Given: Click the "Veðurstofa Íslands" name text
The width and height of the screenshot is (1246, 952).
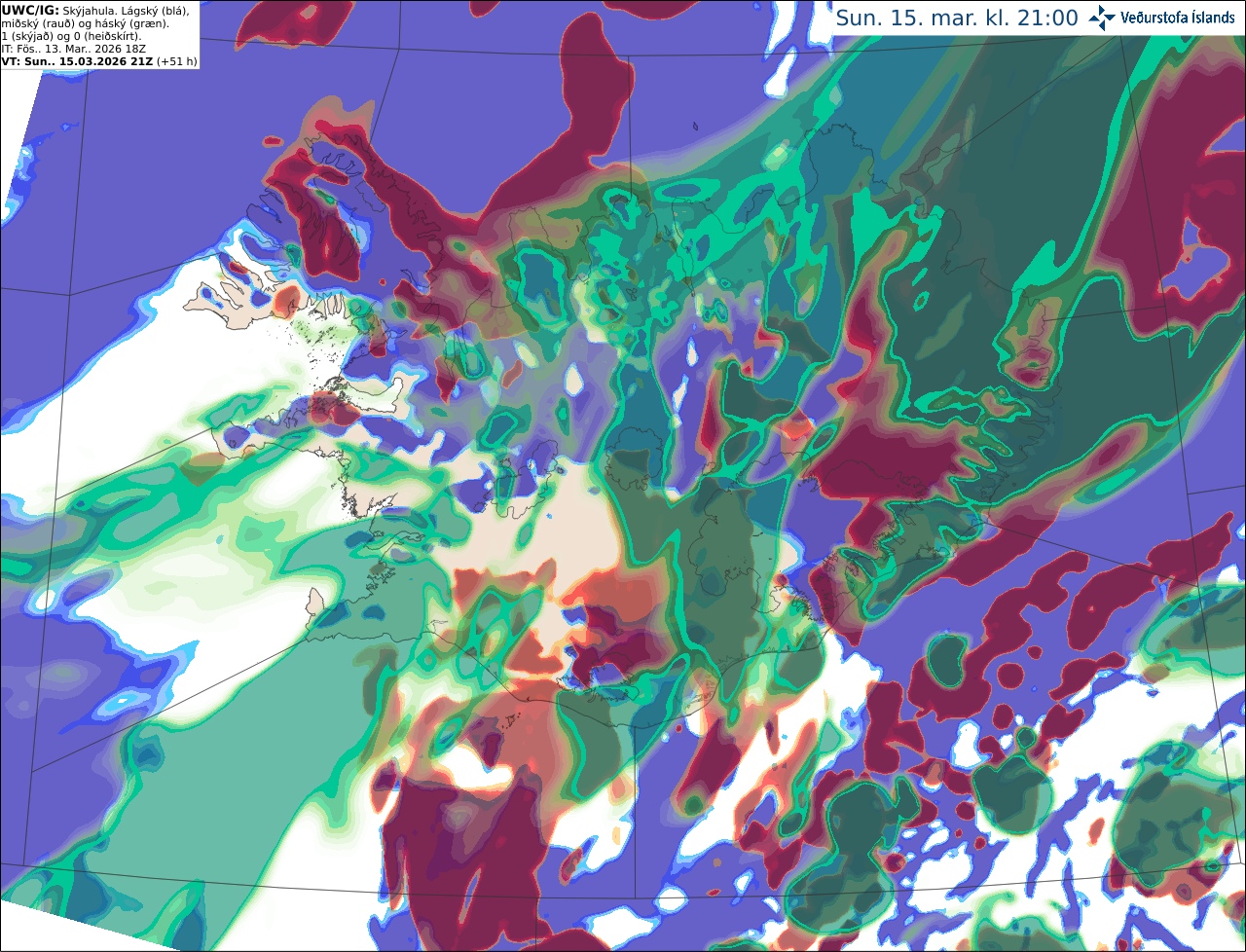Looking at the screenshot, I should (x=1178, y=18).
